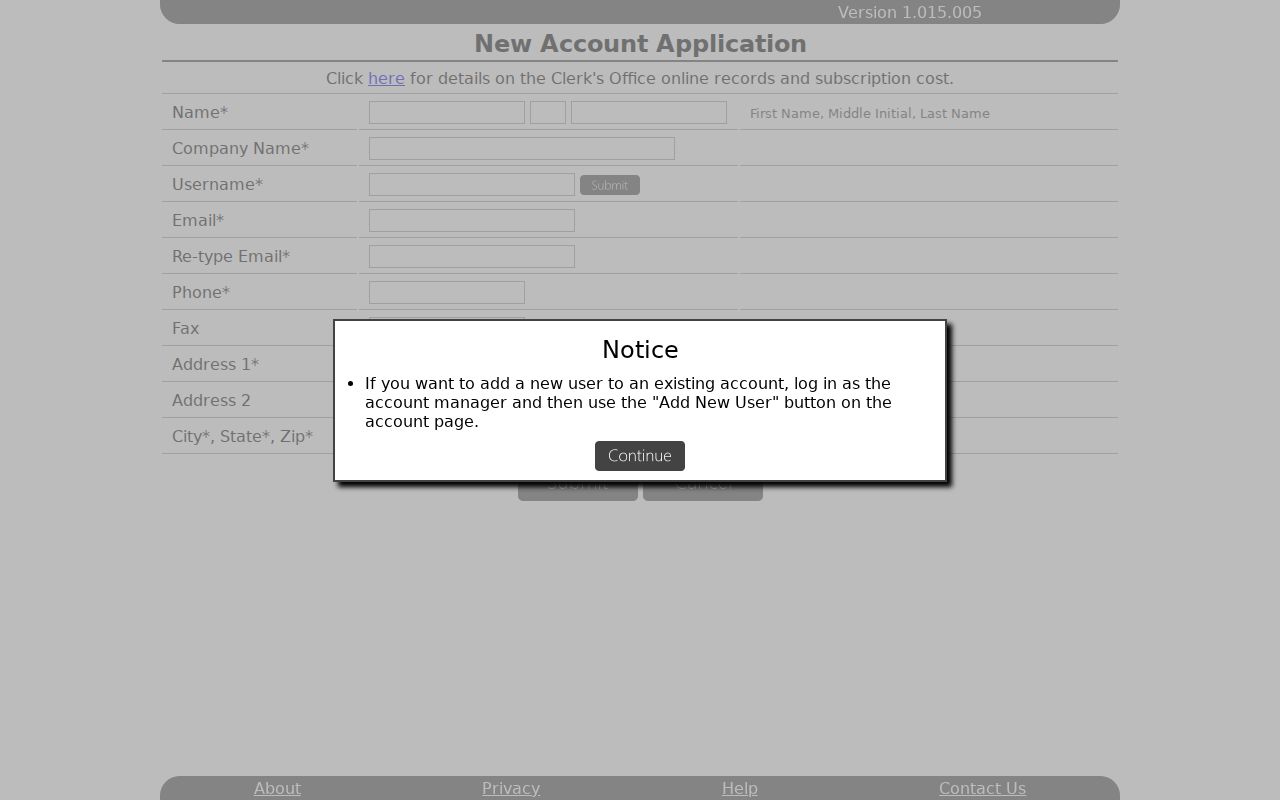Click the Phone number field
Image resolution: width=1280 pixels, height=800 pixels.
pyautogui.click(x=447, y=292)
